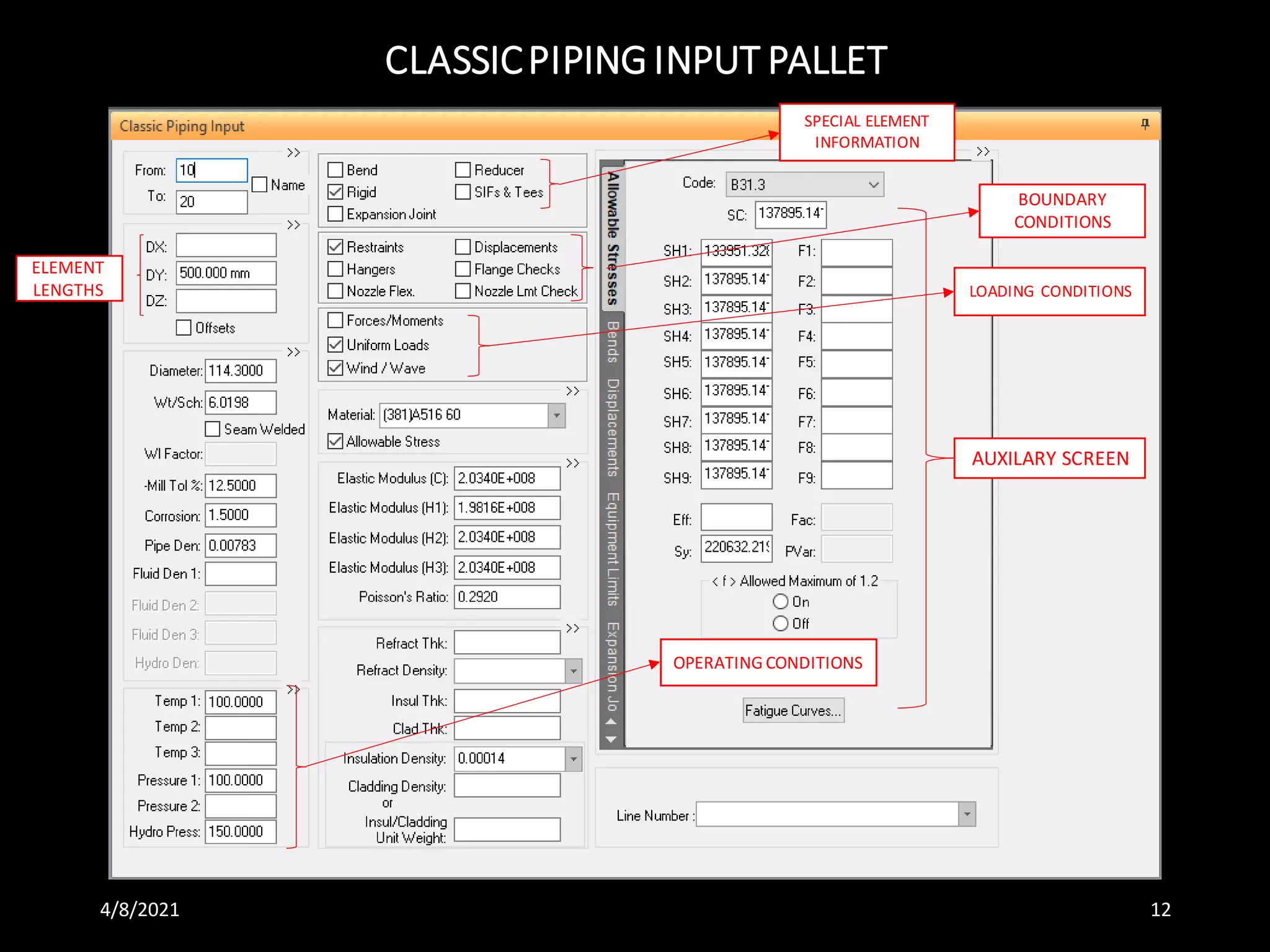Click the To node field
The width and height of the screenshot is (1270, 952).
tap(212, 201)
